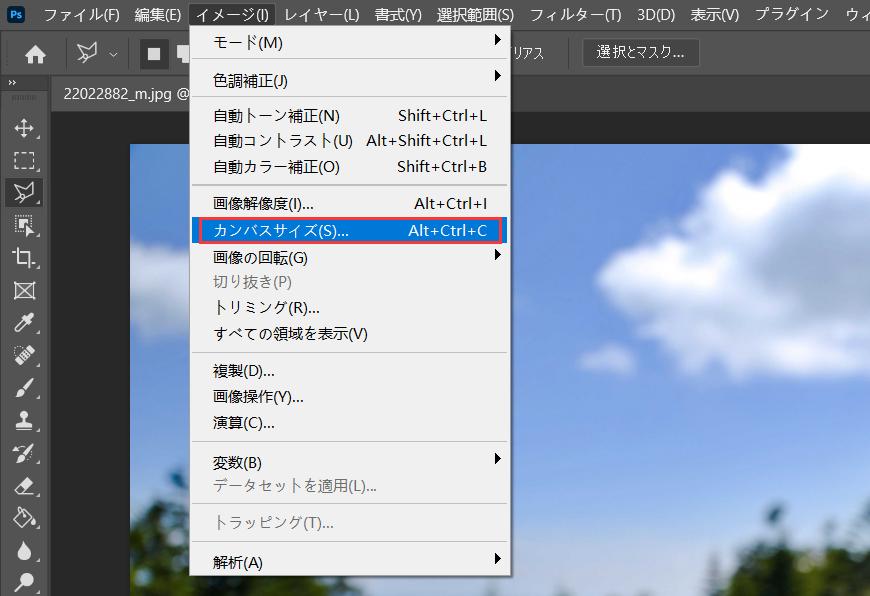Select the Move tool
Screen dimensions: 870x596
(24, 128)
